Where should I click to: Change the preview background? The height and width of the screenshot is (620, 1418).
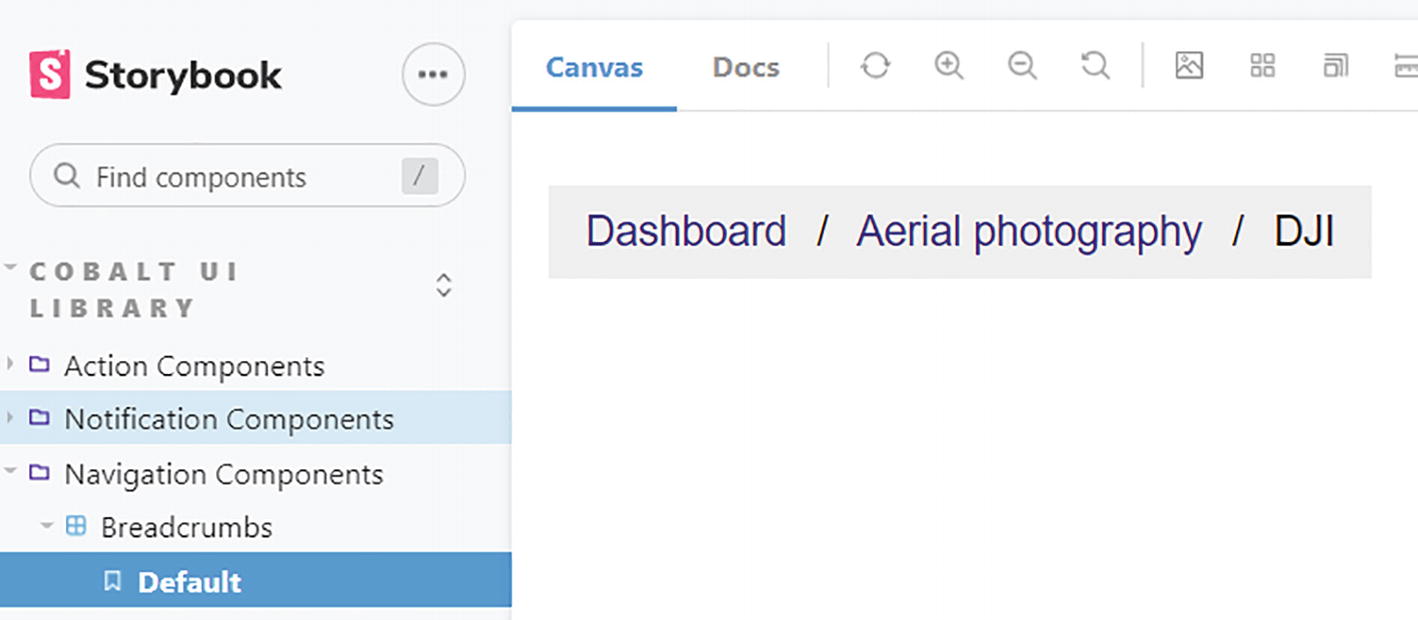(x=1189, y=67)
